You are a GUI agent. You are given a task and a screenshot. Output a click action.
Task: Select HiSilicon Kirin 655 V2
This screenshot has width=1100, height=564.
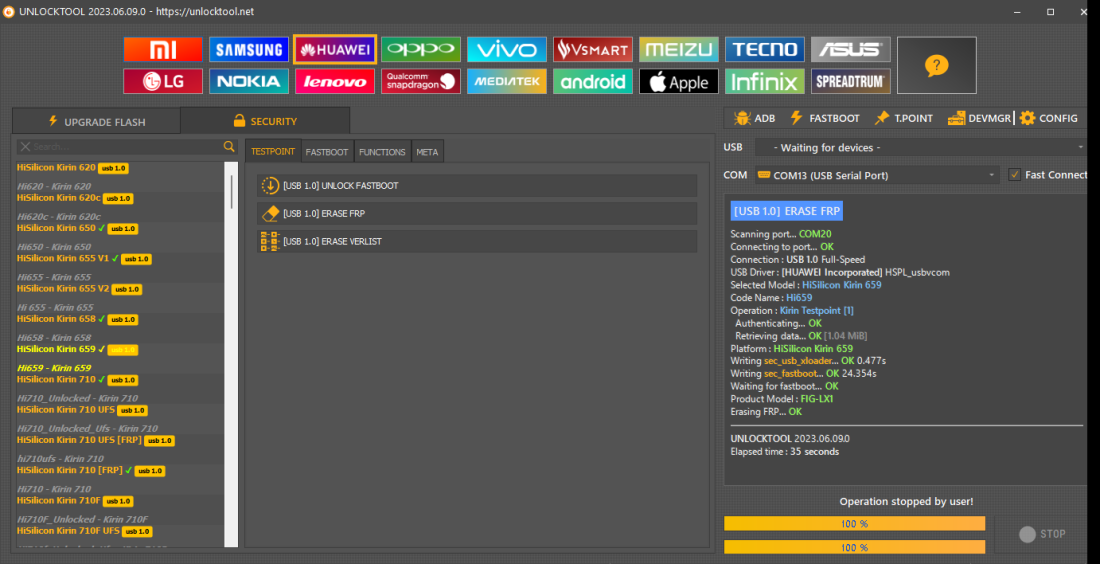pyautogui.click(x=79, y=288)
